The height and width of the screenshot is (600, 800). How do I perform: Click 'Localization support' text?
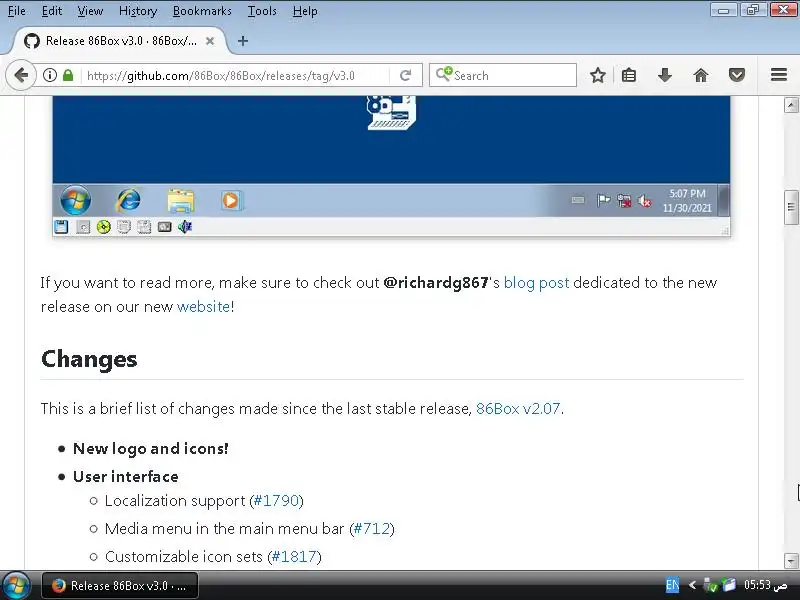pos(175,501)
